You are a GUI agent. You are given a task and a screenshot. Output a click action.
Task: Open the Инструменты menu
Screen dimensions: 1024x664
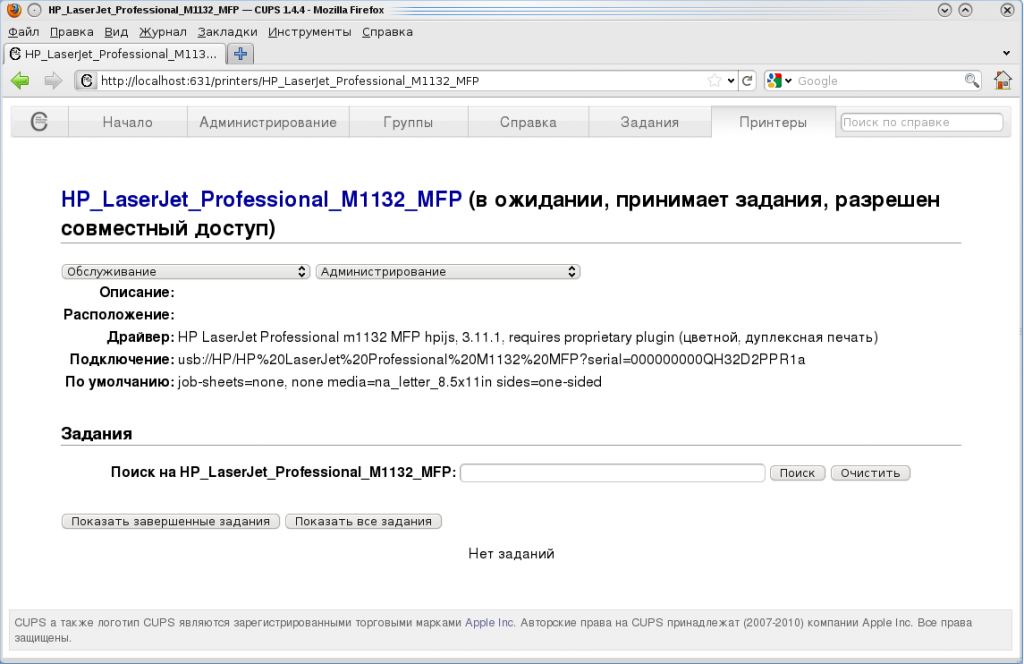310,31
